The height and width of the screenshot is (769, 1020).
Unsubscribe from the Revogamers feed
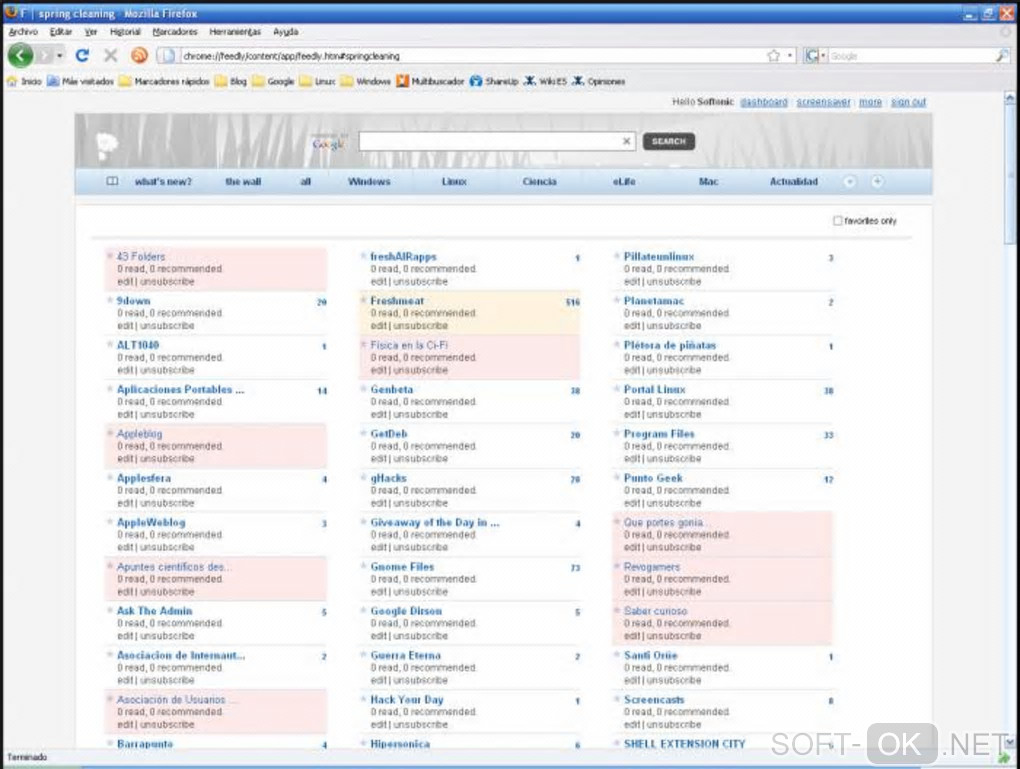(x=674, y=592)
